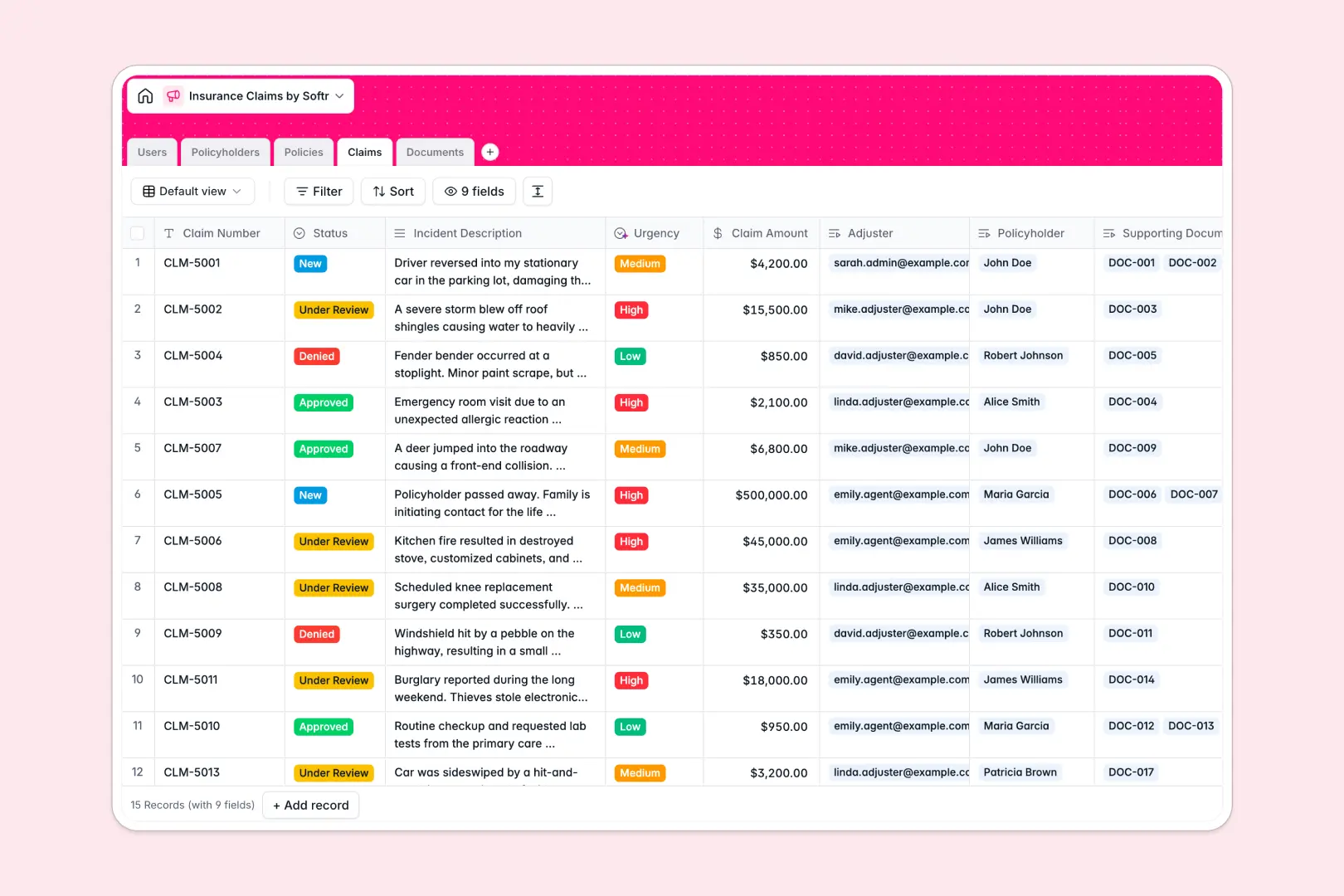Screen dimensions: 1344x896
Task: Check the row for CLM-5001
Action: [x=138, y=263]
